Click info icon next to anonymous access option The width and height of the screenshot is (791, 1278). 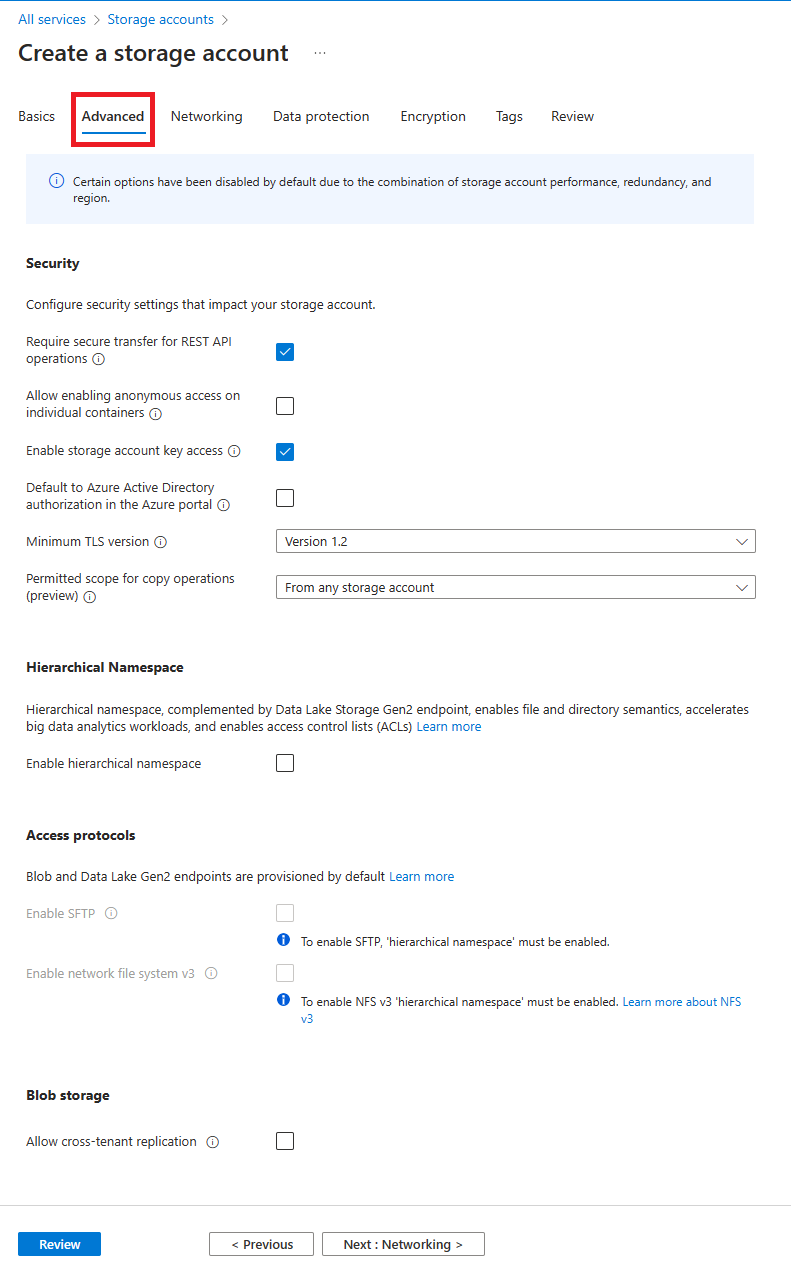[x=156, y=414]
